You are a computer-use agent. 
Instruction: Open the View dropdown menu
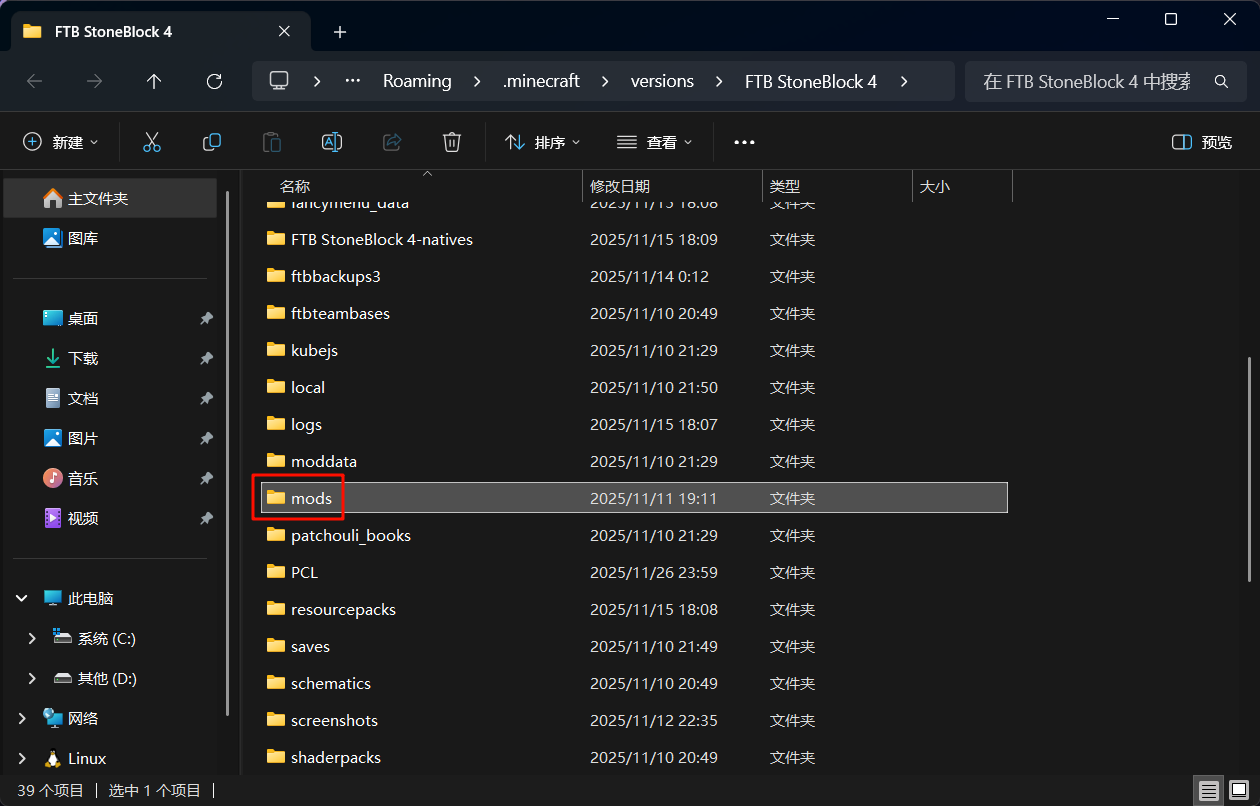click(655, 142)
